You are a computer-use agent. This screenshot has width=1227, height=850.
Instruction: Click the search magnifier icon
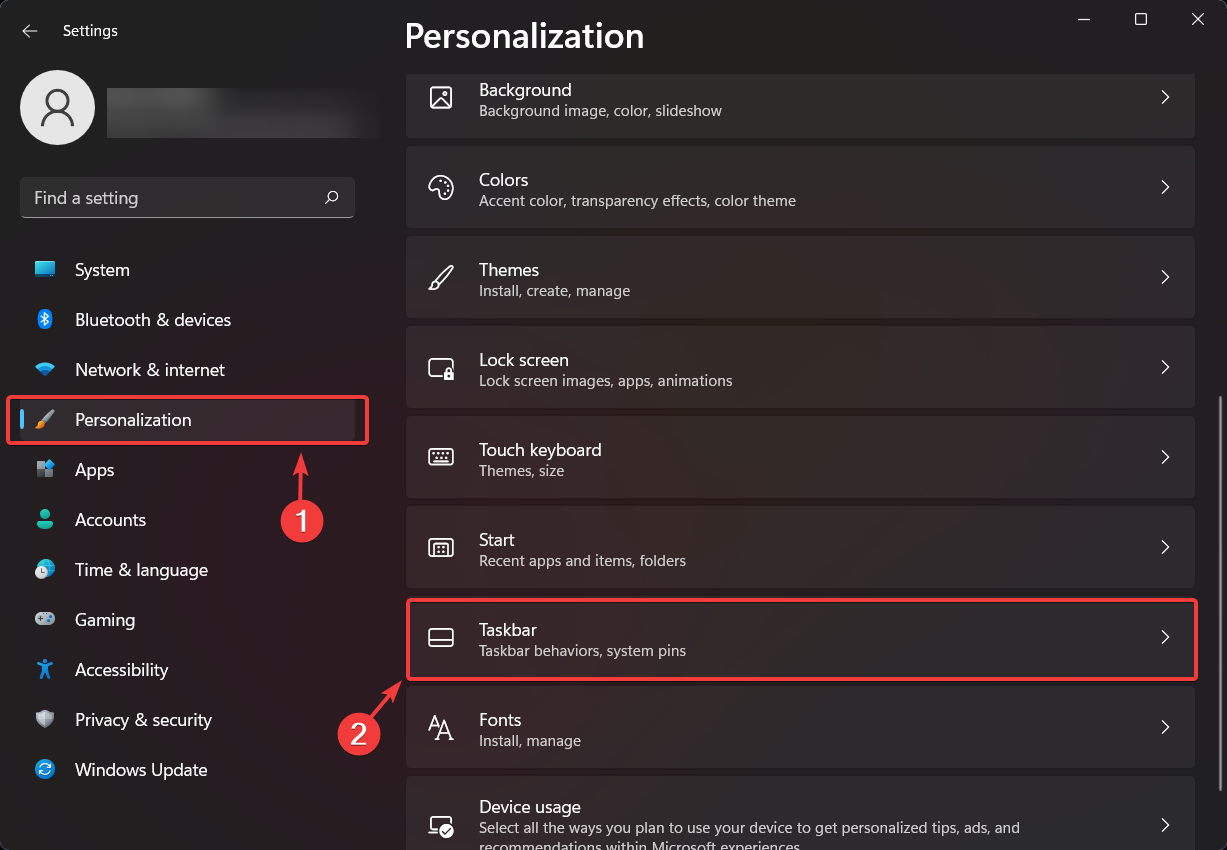point(332,198)
